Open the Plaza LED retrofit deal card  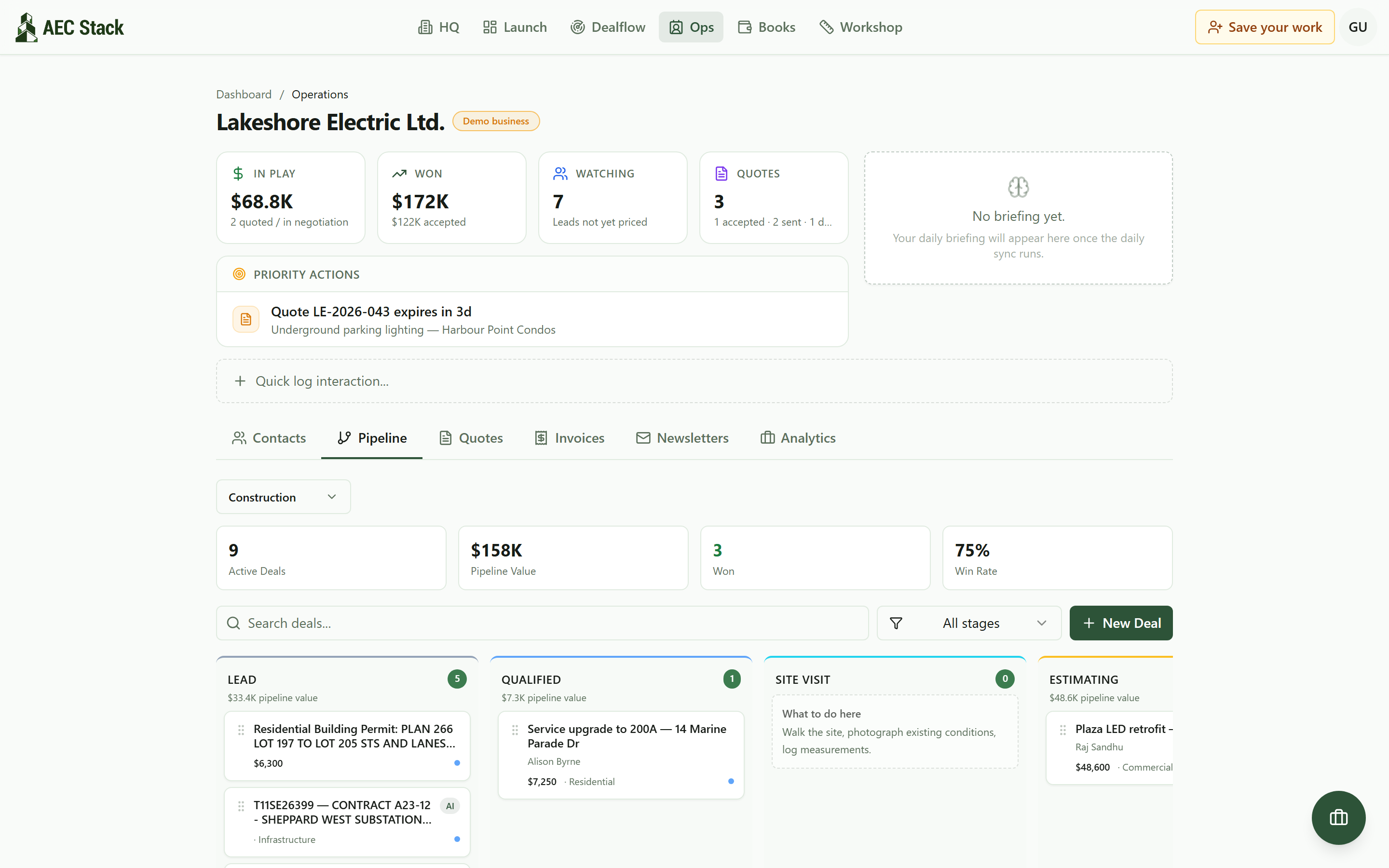click(x=1109, y=747)
